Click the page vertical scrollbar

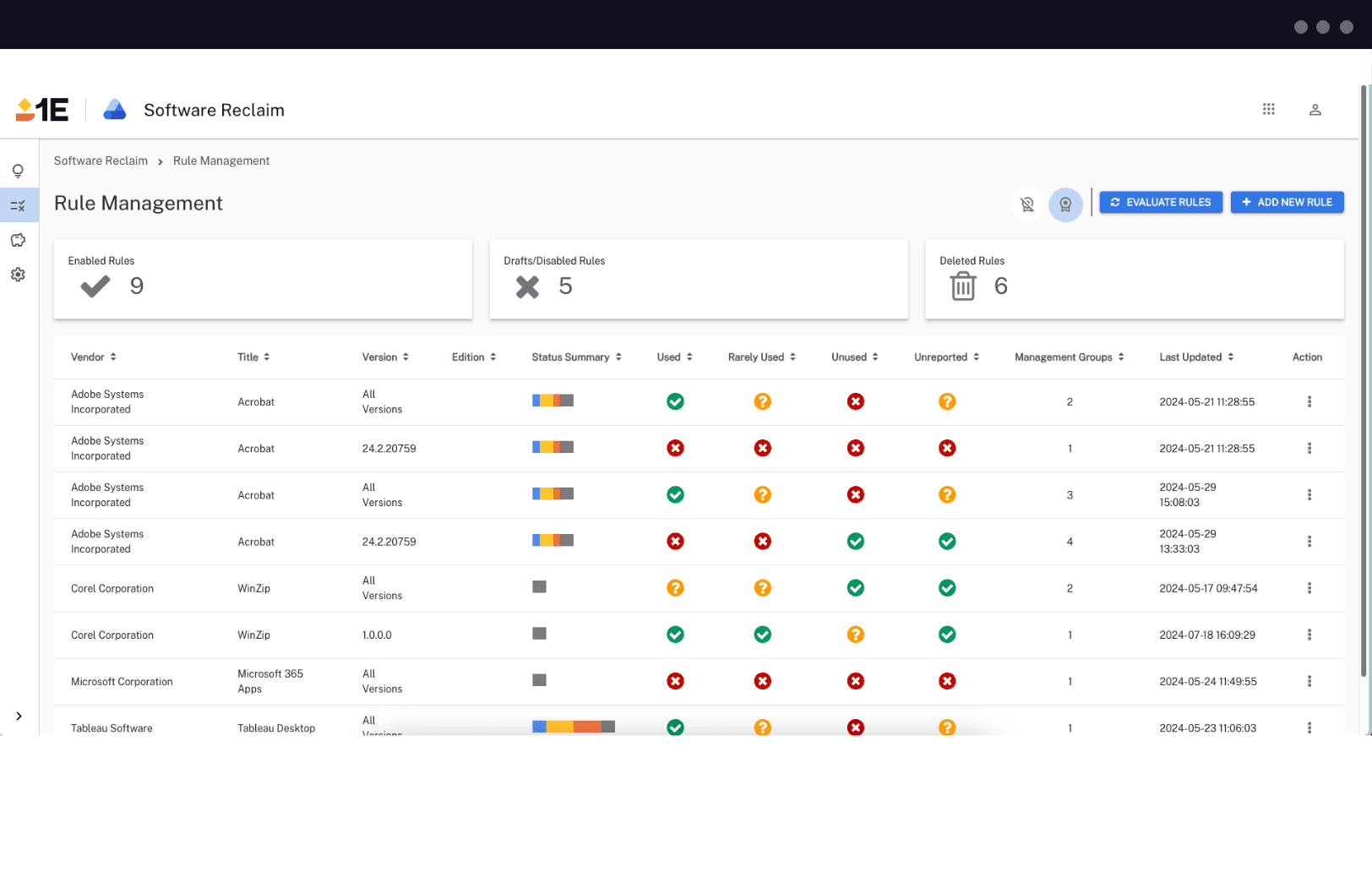[x=1363, y=380]
